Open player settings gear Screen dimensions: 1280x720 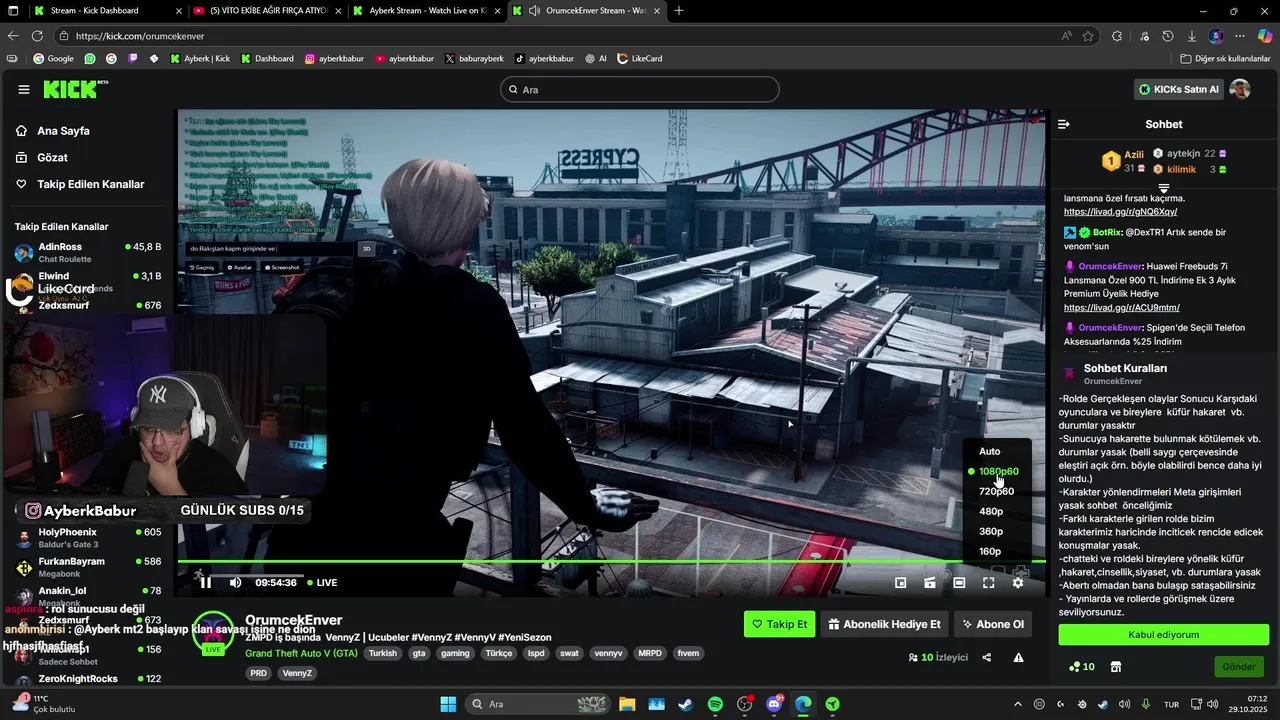1018,582
